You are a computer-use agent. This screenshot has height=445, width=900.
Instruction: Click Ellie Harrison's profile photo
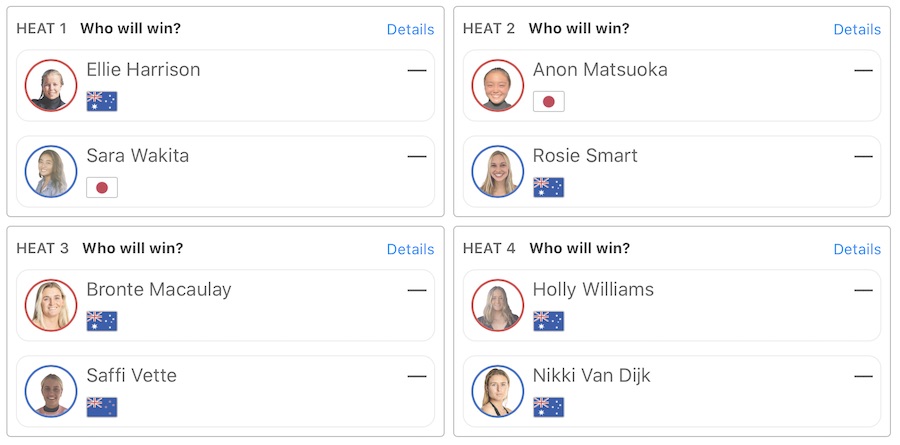pyautogui.click(x=51, y=86)
